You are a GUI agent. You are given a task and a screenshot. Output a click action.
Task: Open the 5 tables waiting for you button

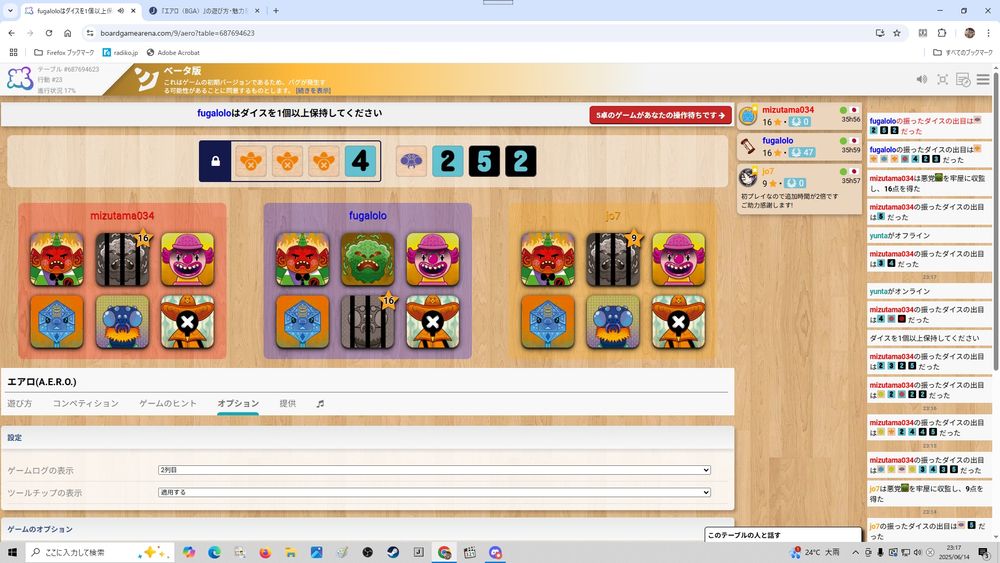[x=660, y=115]
